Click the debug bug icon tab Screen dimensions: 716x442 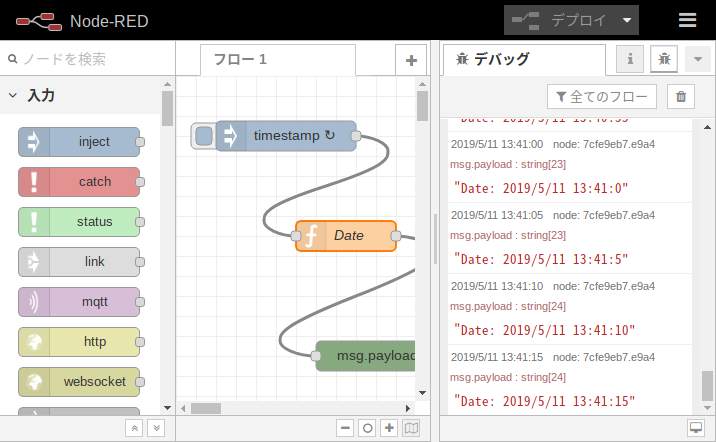click(x=664, y=59)
